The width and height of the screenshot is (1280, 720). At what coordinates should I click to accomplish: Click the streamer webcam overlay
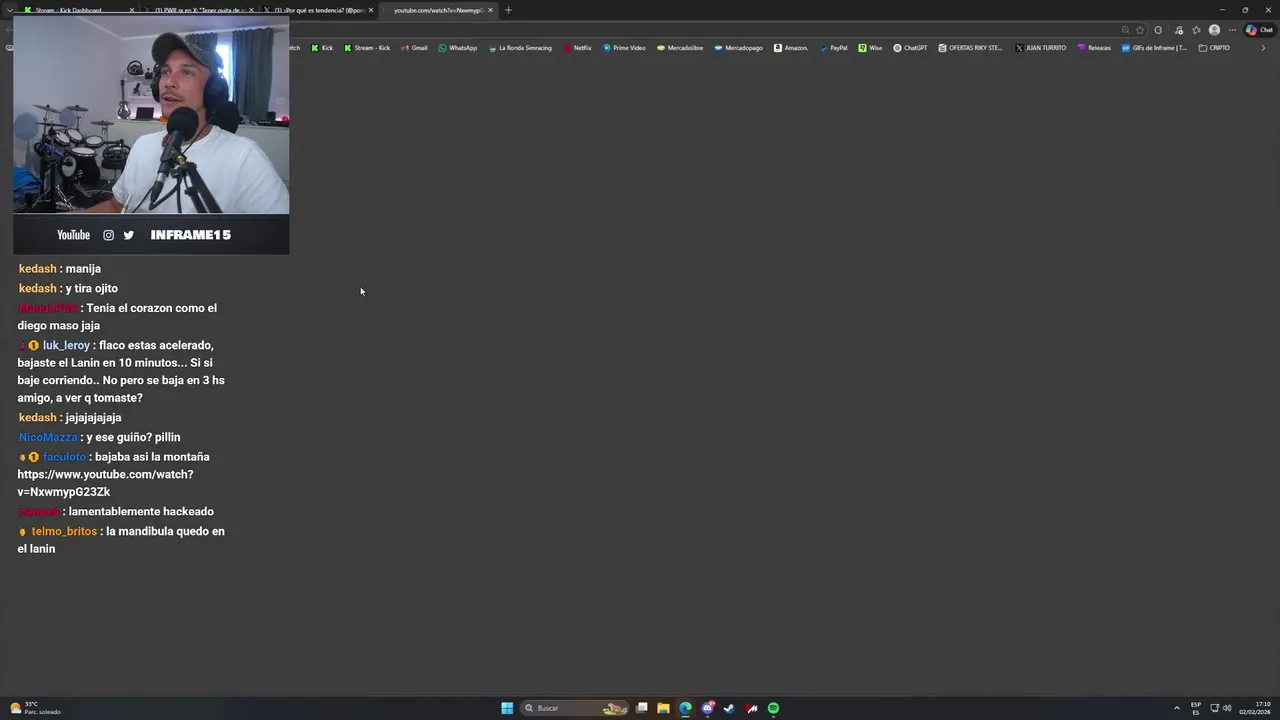tap(151, 114)
